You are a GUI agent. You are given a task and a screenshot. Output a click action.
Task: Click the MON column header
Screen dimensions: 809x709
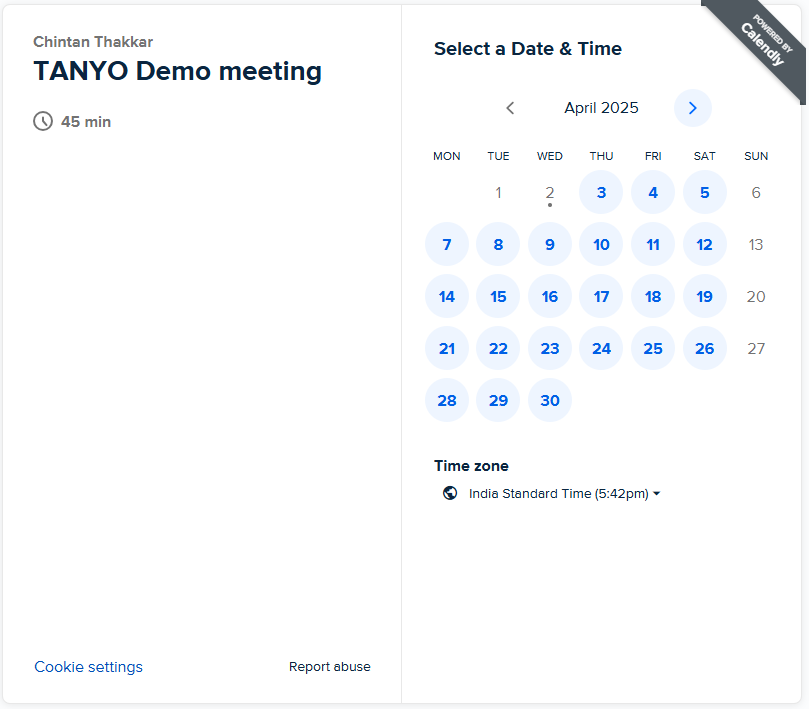point(447,156)
